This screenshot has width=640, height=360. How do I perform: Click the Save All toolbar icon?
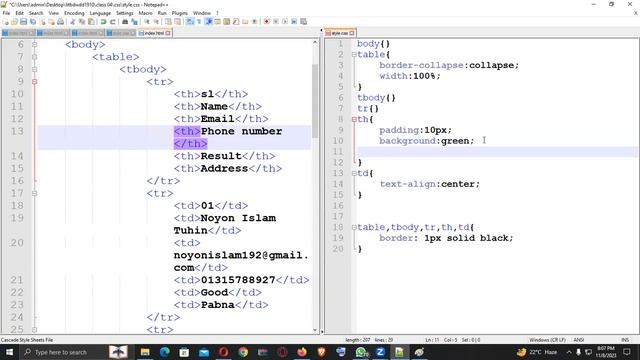click(x=33, y=21)
